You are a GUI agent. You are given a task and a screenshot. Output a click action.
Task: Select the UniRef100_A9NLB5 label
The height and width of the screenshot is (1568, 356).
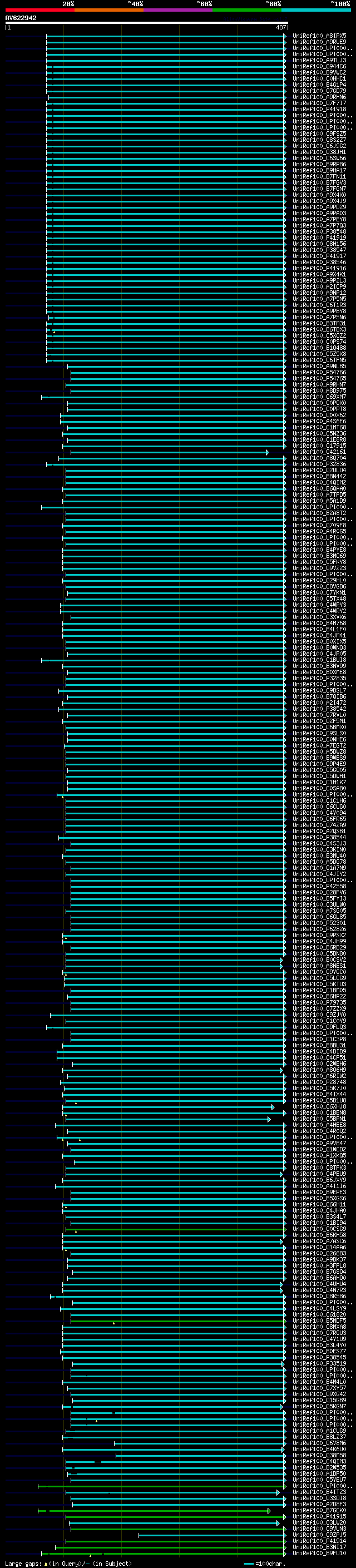[x=319, y=367]
